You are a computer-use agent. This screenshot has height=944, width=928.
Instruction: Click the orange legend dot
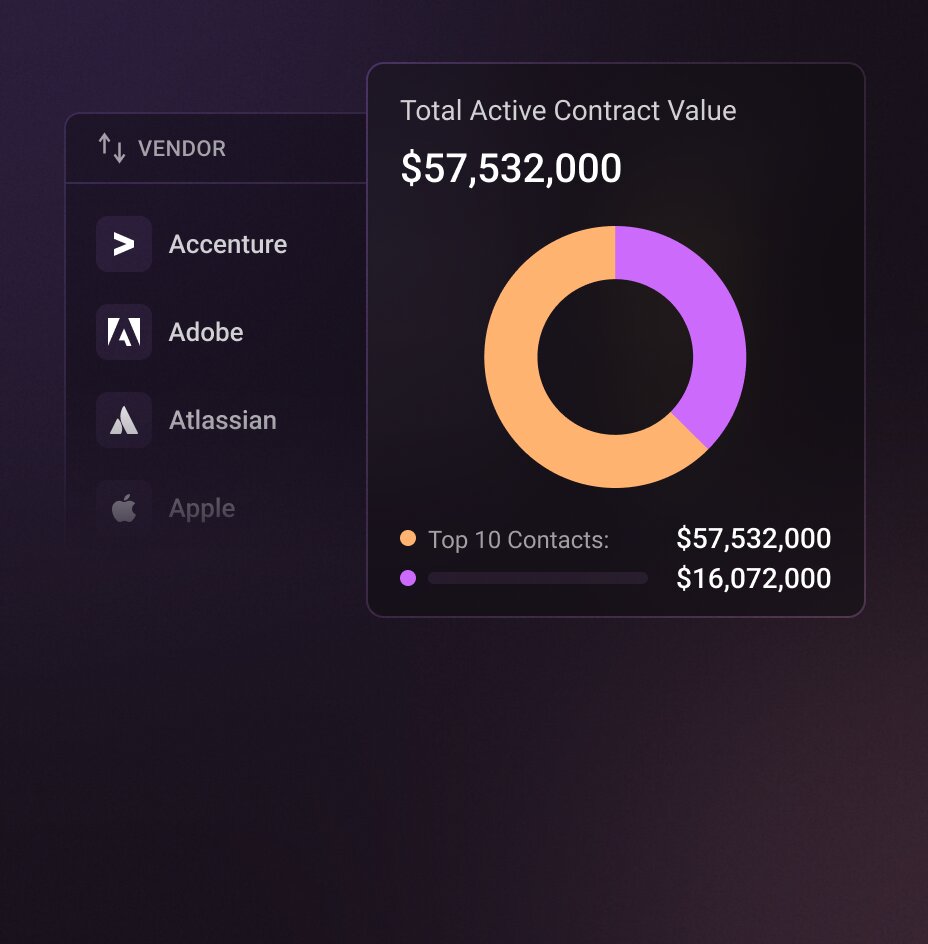pos(408,539)
